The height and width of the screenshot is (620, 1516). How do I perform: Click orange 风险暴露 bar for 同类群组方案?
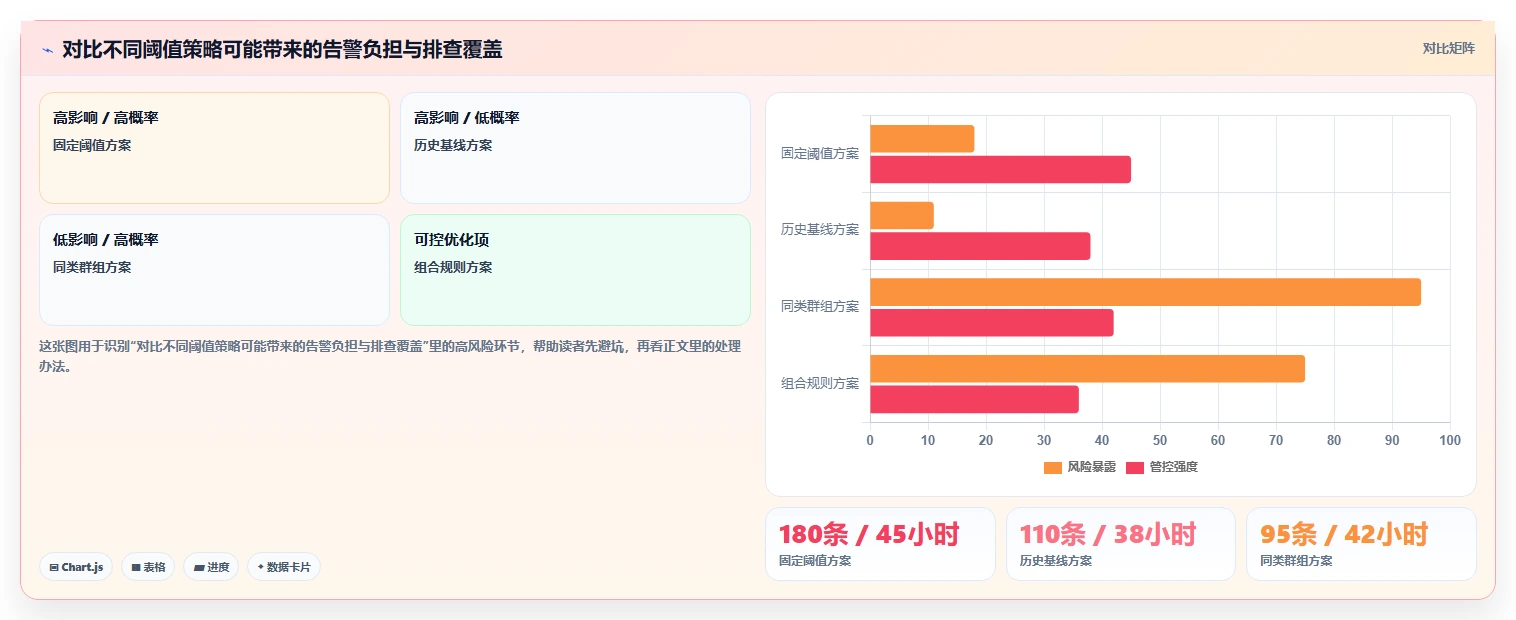[1145, 292]
